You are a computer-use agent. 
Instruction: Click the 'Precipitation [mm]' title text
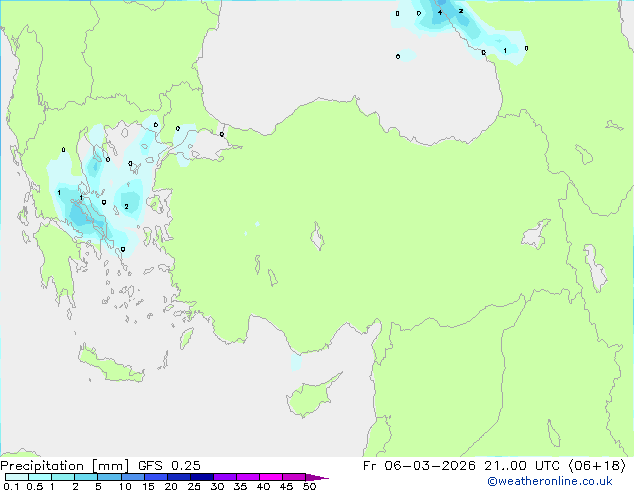(x=64, y=466)
